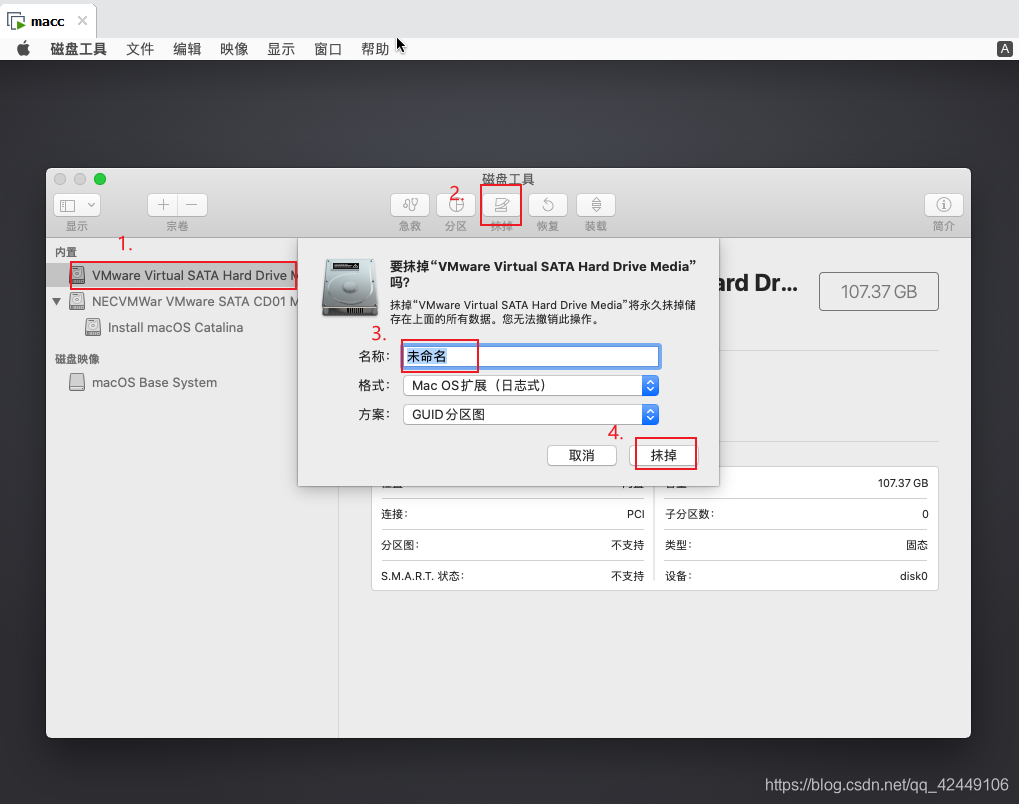Open the Apple menu
Screen dimensions: 1019x804
coord(23,49)
